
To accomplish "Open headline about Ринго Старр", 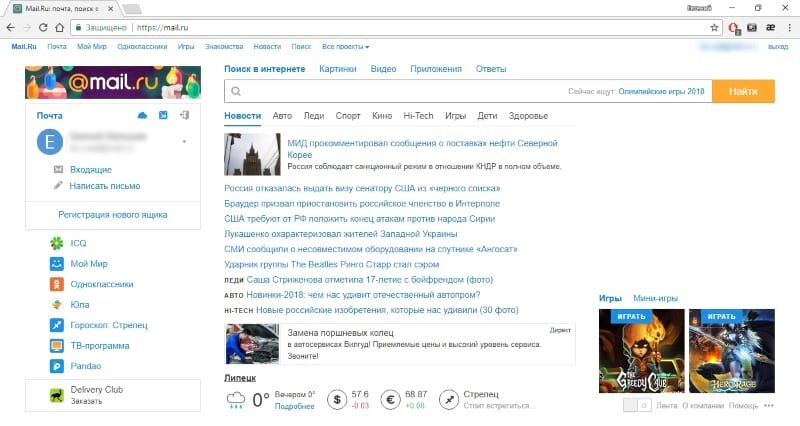I will coord(332,264).
